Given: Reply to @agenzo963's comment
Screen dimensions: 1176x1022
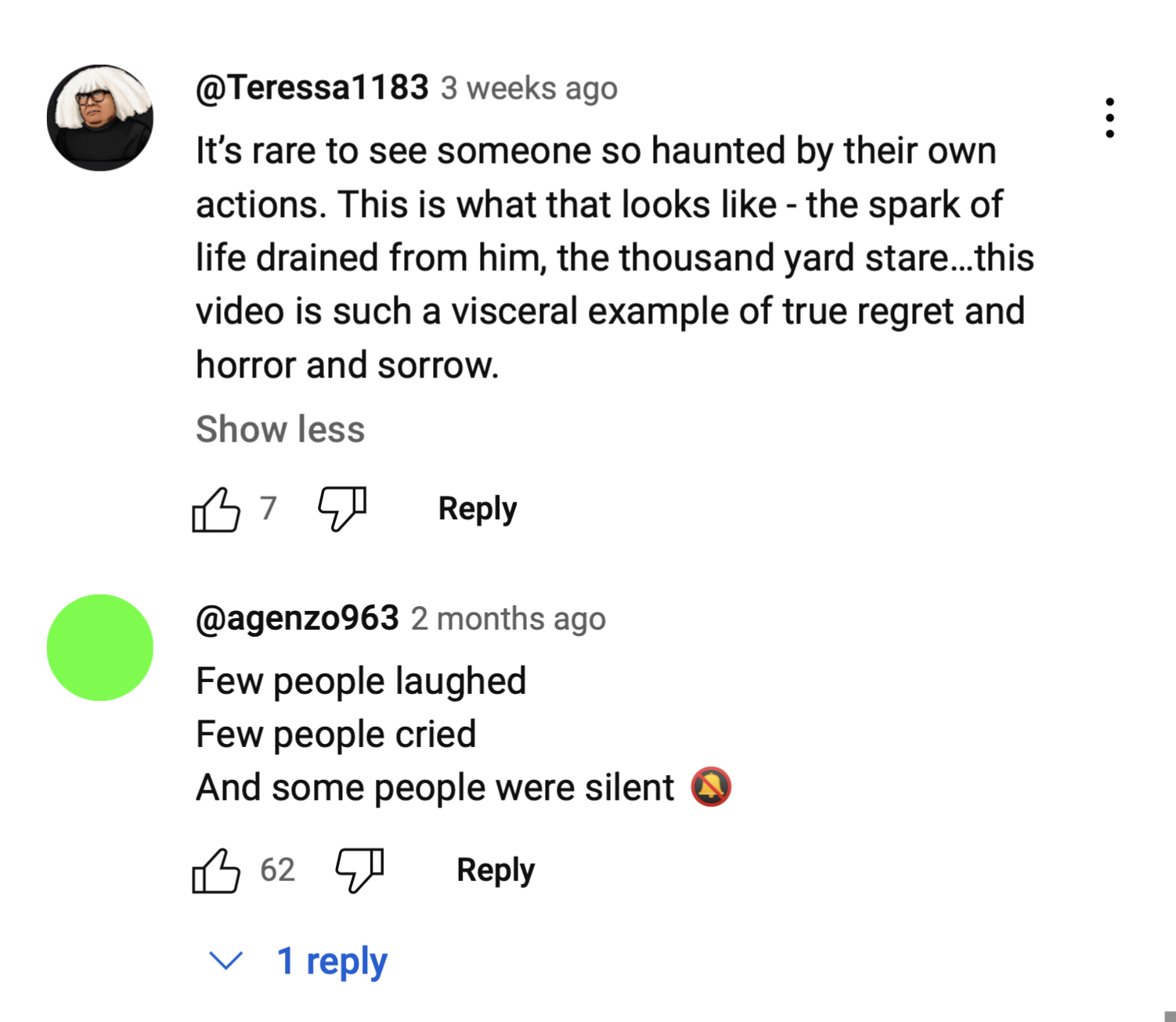Looking at the screenshot, I should [x=496, y=870].
